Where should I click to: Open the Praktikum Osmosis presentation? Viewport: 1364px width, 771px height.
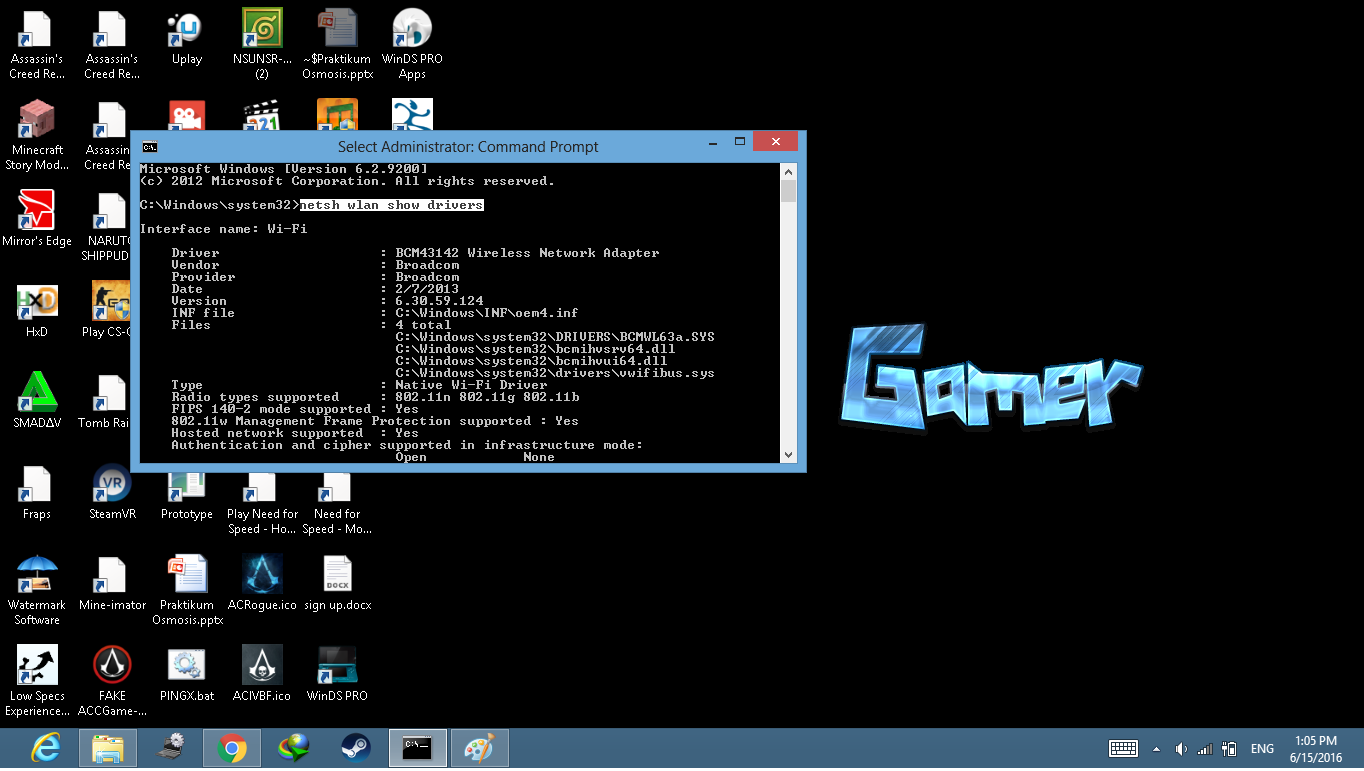pyautogui.click(x=186, y=576)
